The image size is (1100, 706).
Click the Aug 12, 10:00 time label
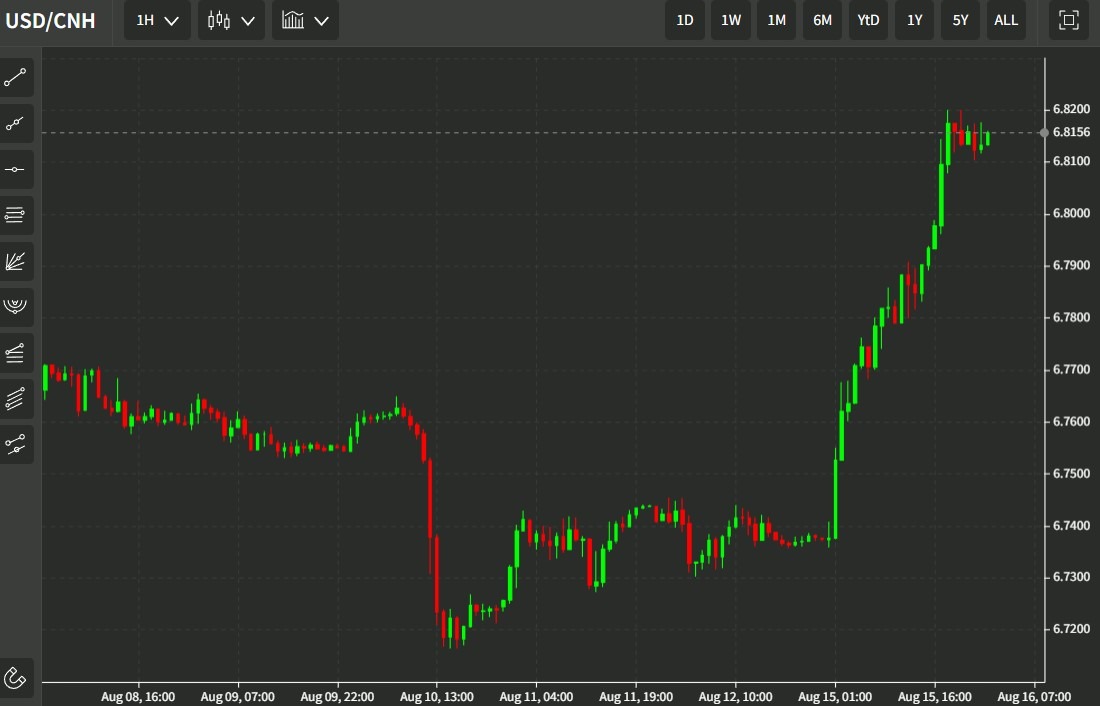coord(735,697)
